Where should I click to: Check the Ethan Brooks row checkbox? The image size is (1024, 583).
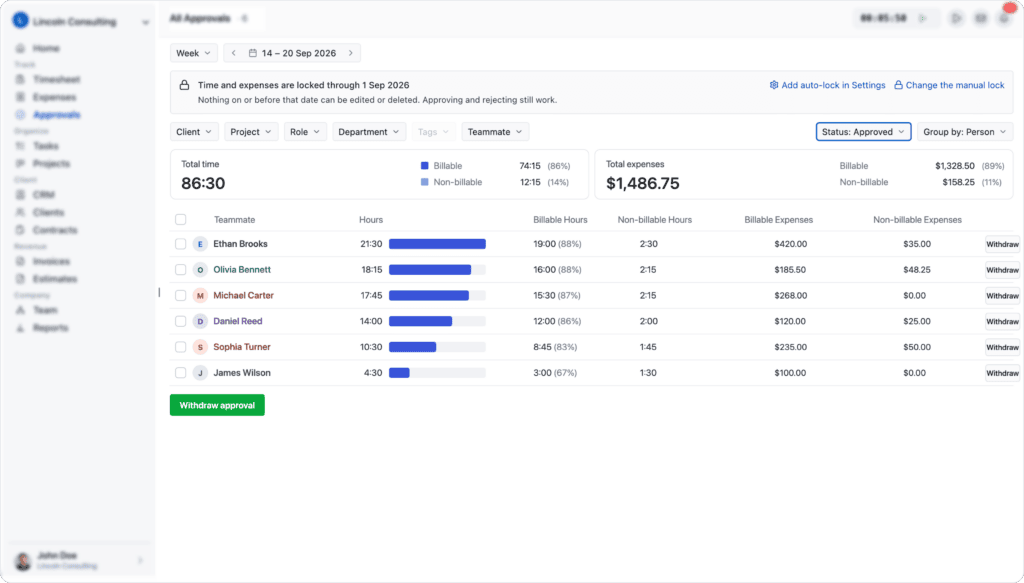pos(180,244)
